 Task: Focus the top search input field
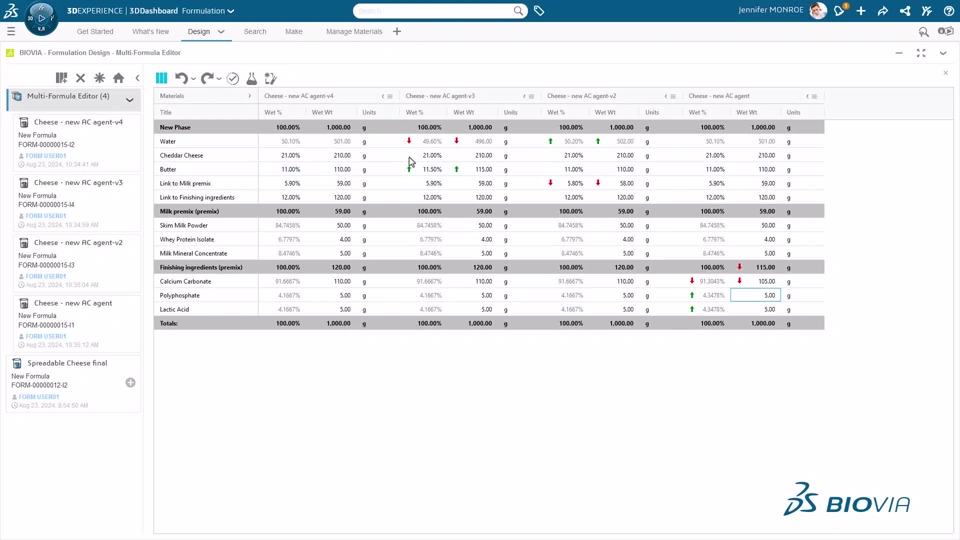[x=435, y=10]
